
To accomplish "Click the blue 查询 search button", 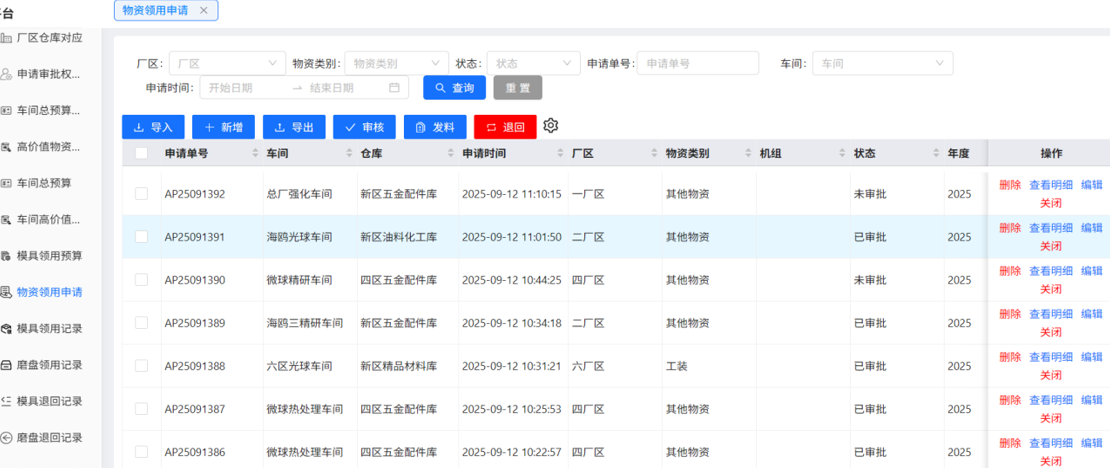I will tap(454, 88).
